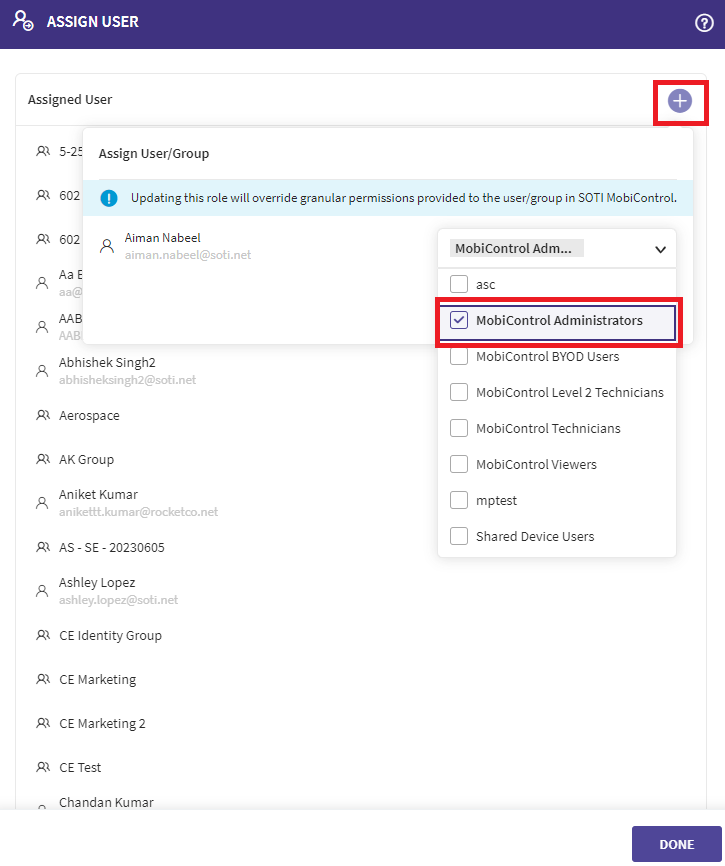
Task: Tick the Shared Device Users checkbox
Action: (x=459, y=536)
